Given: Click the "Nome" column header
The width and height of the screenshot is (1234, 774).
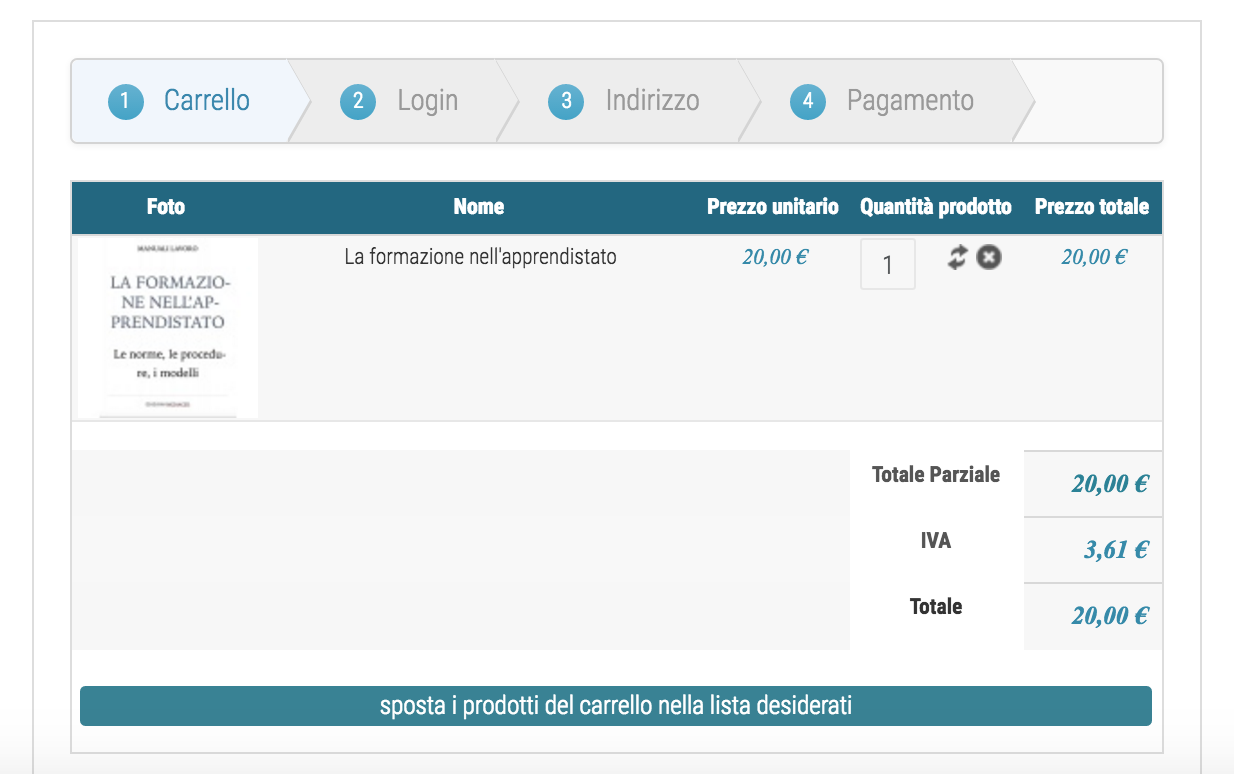Looking at the screenshot, I should [x=479, y=207].
